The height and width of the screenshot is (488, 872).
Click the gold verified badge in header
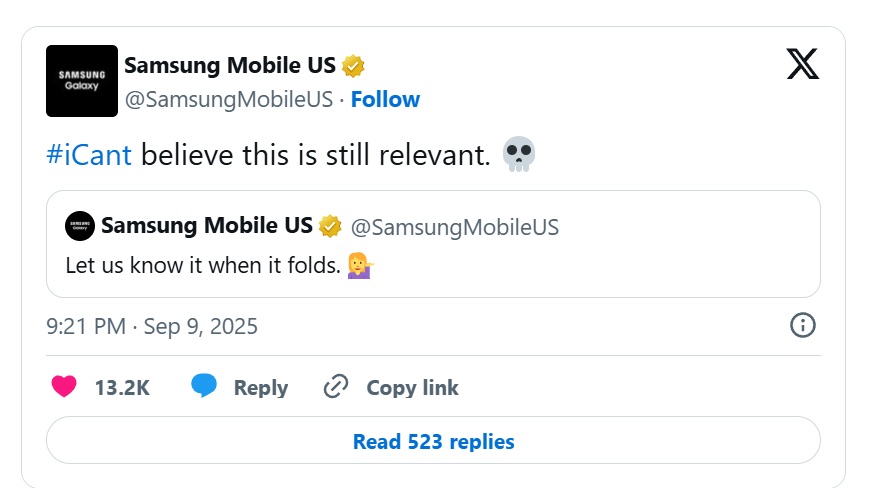click(353, 66)
